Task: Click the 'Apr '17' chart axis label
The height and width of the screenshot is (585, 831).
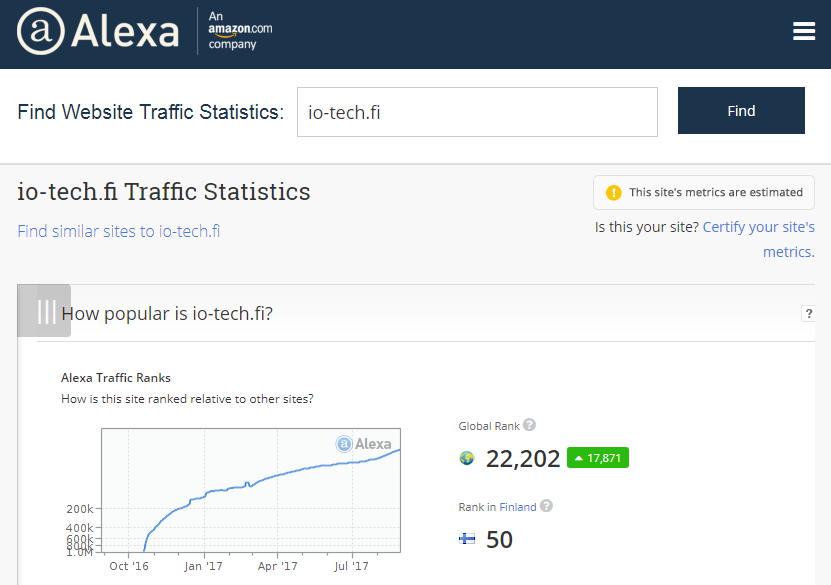Action: pyautogui.click(x=277, y=566)
